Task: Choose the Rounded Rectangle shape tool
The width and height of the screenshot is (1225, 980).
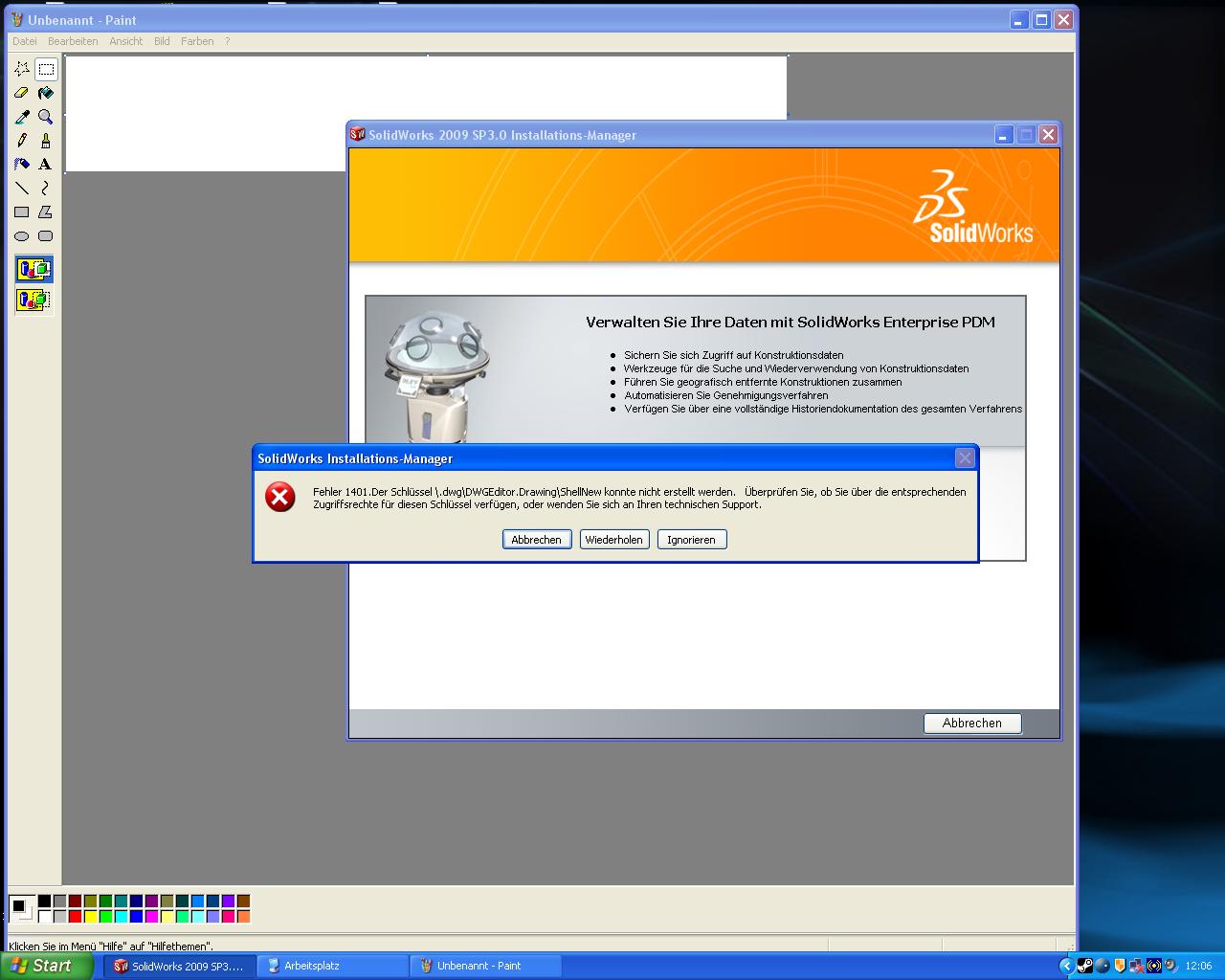Action: 46,236
